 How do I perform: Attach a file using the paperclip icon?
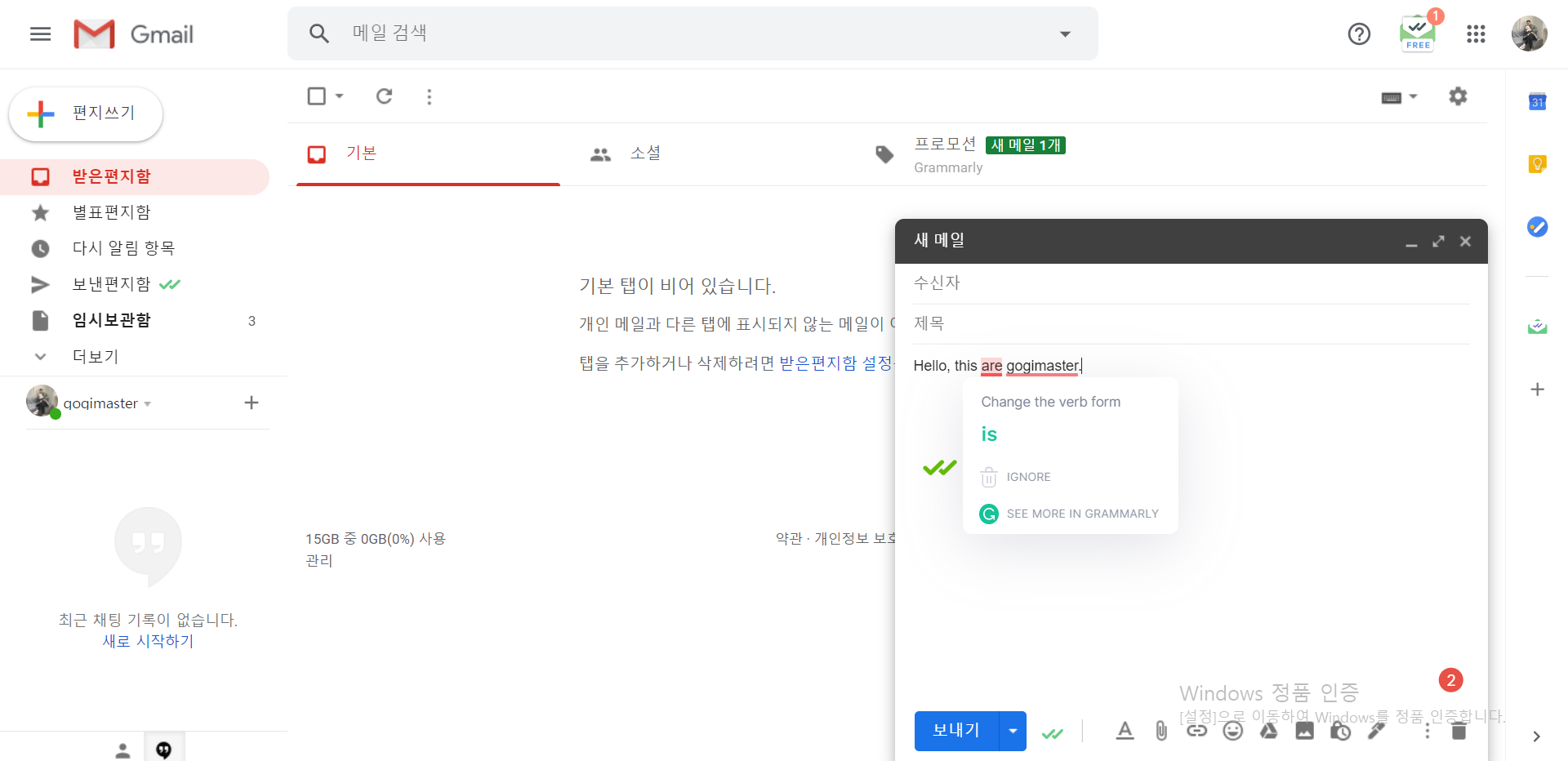coord(1160,731)
